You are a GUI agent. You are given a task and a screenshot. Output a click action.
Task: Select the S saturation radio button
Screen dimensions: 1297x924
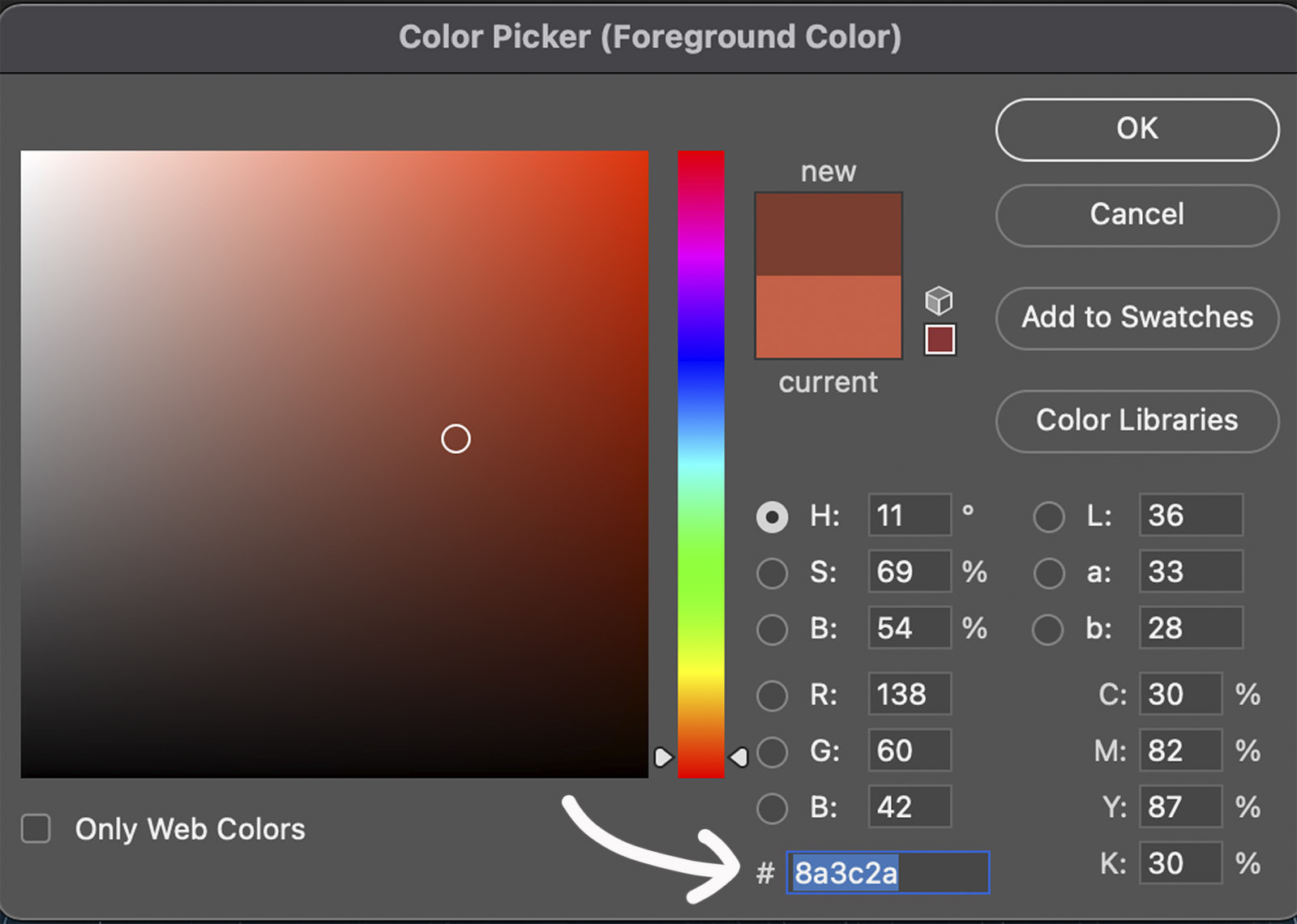(x=772, y=573)
